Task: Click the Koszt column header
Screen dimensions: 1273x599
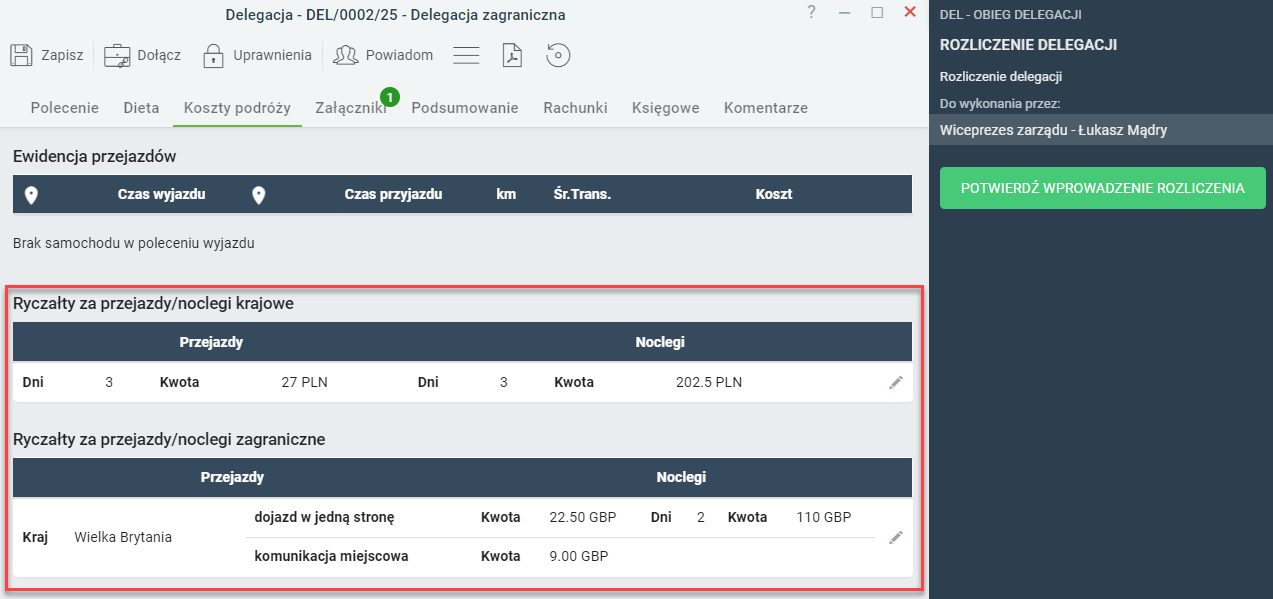Action: point(774,194)
